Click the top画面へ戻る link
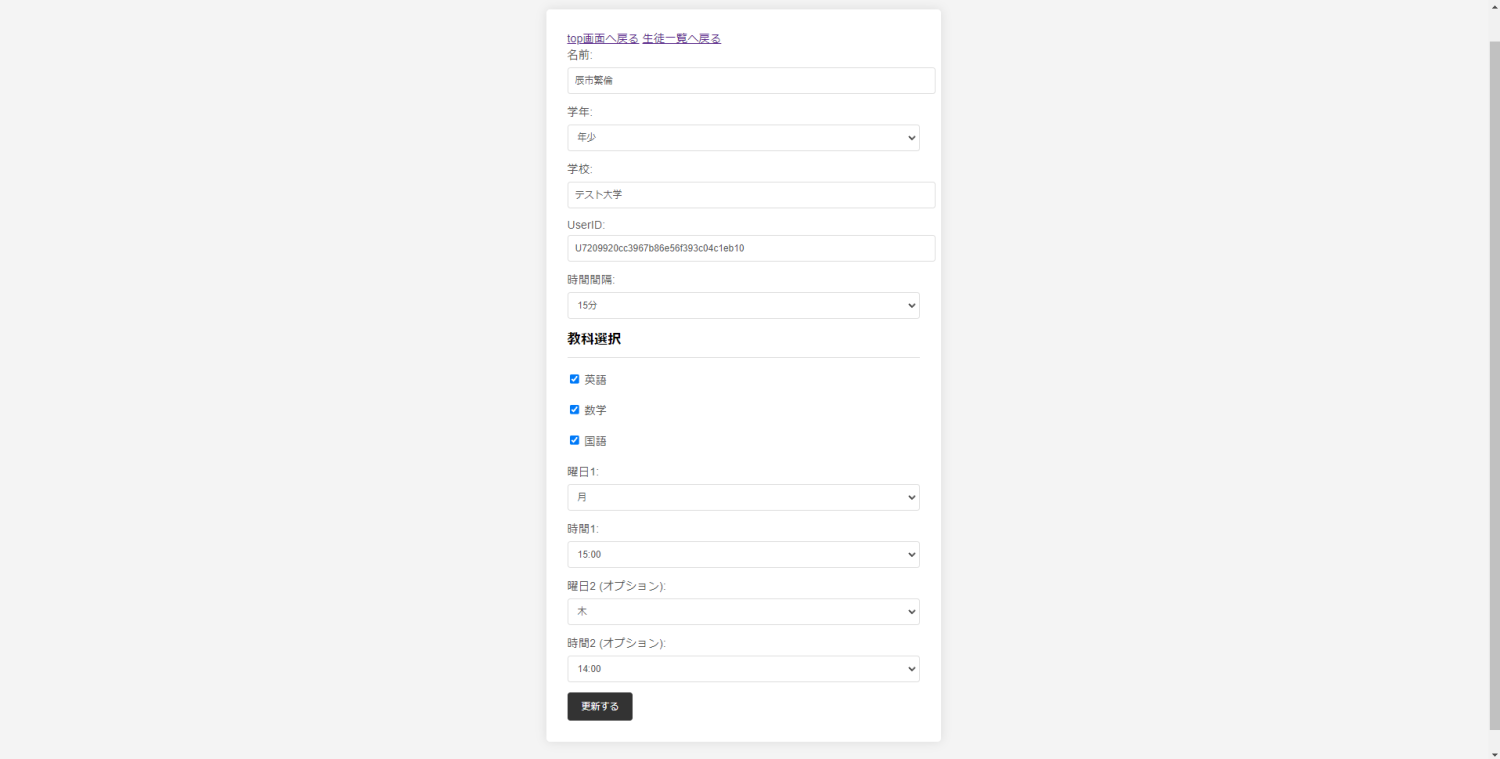 602,39
